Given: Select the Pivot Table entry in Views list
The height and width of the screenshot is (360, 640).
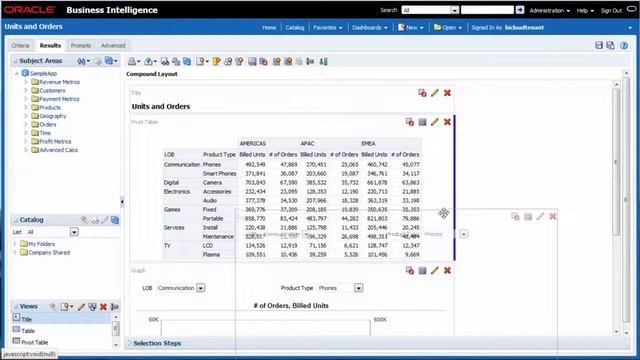Looking at the screenshot, I should click(35, 342).
